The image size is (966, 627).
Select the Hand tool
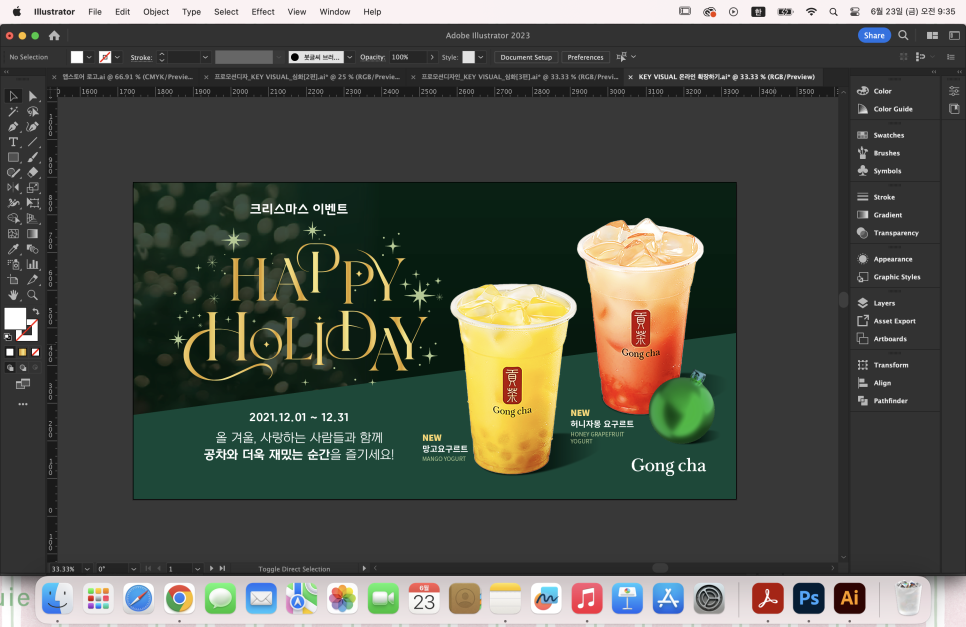coord(13,296)
